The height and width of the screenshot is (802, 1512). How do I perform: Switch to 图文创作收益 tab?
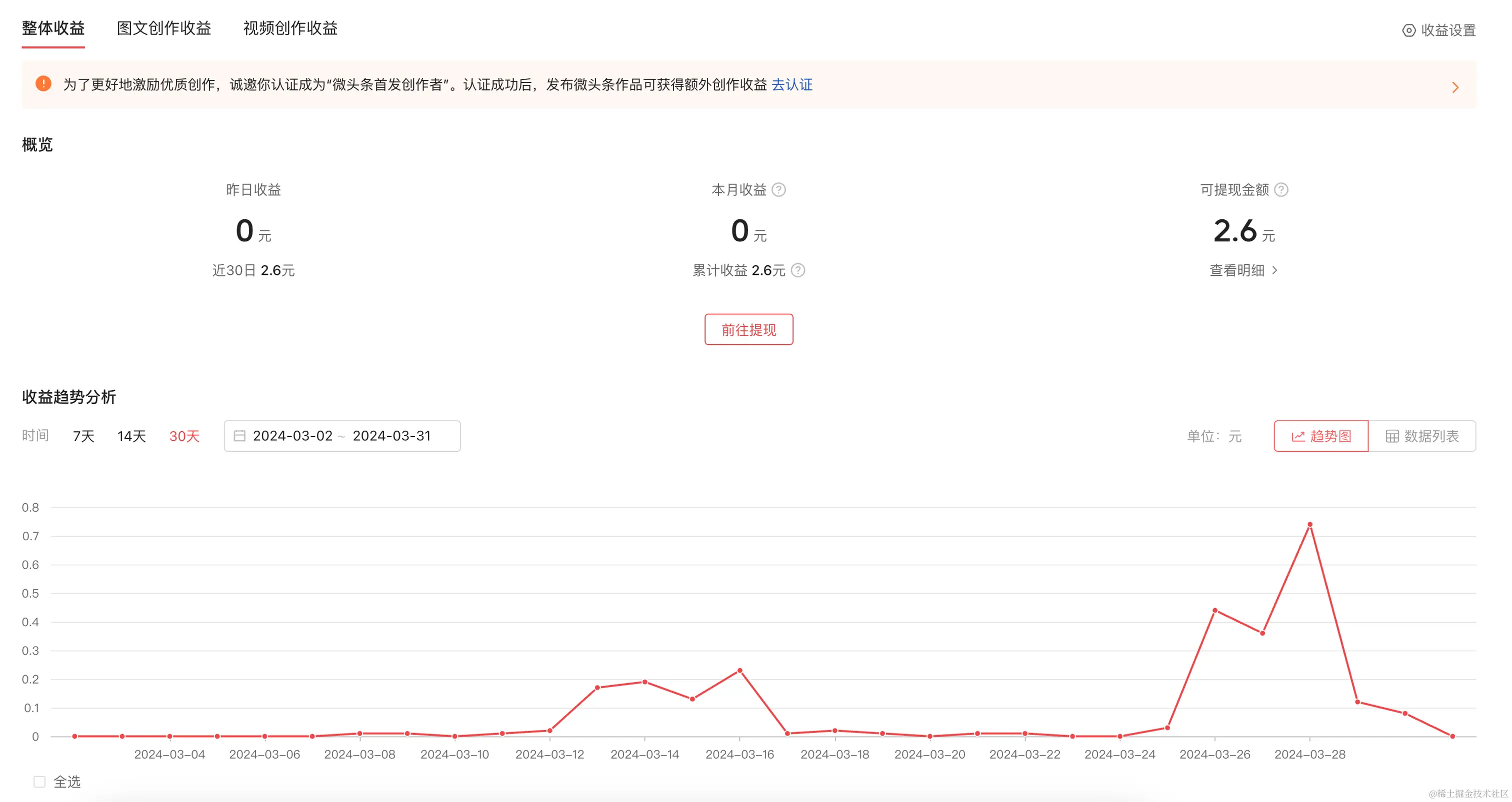[164, 28]
